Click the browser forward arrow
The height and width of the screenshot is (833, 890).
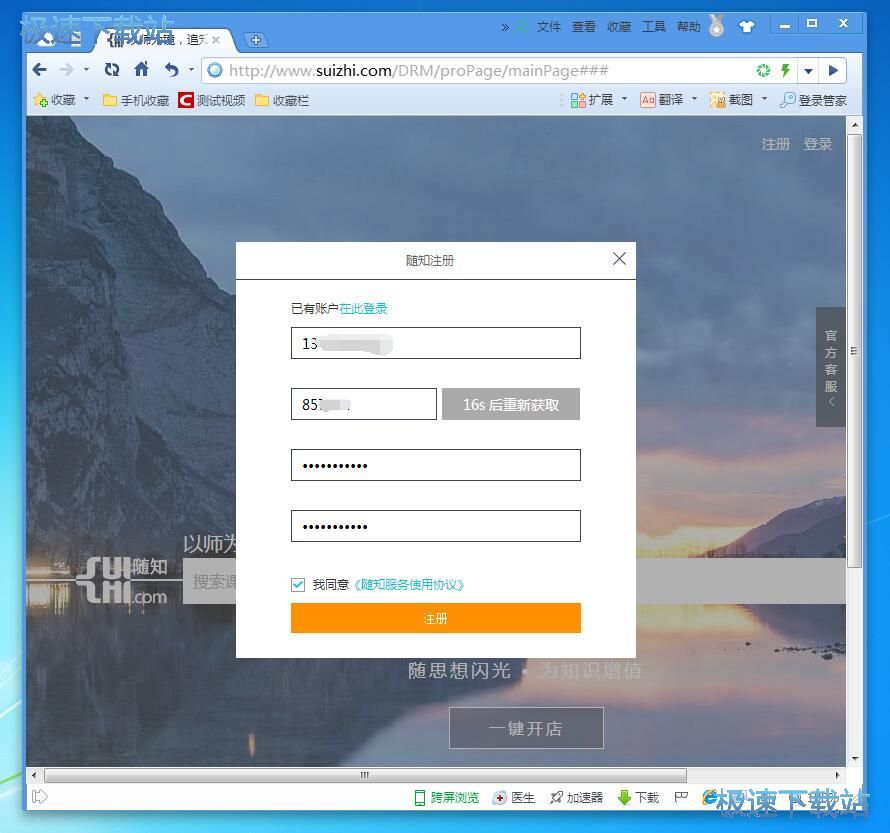pyautogui.click(x=66, y=70)
